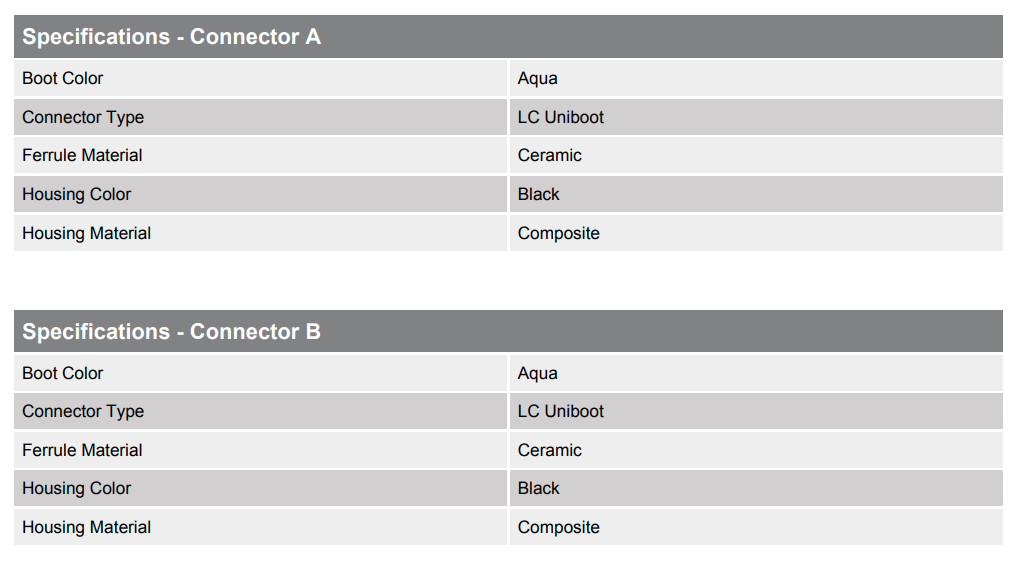1021x568 pixels.
Task: Select Aqua value in Connector B table
Action: 537,373
